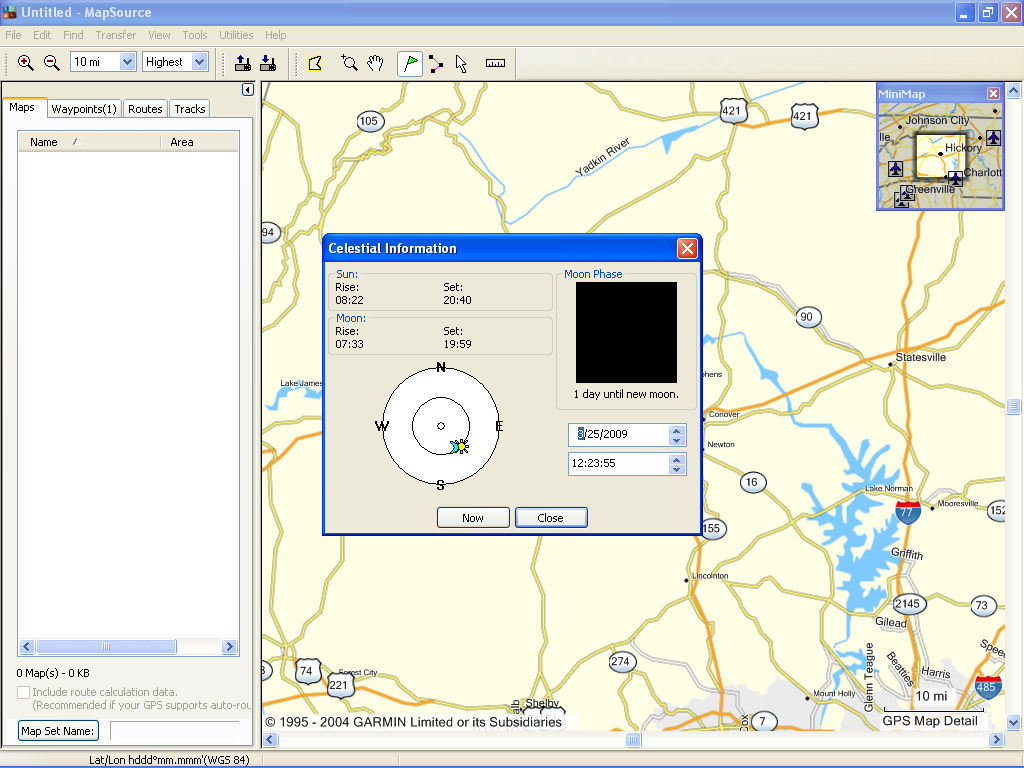
Task: Receive data from the GPS device
Action: (267, 63)
